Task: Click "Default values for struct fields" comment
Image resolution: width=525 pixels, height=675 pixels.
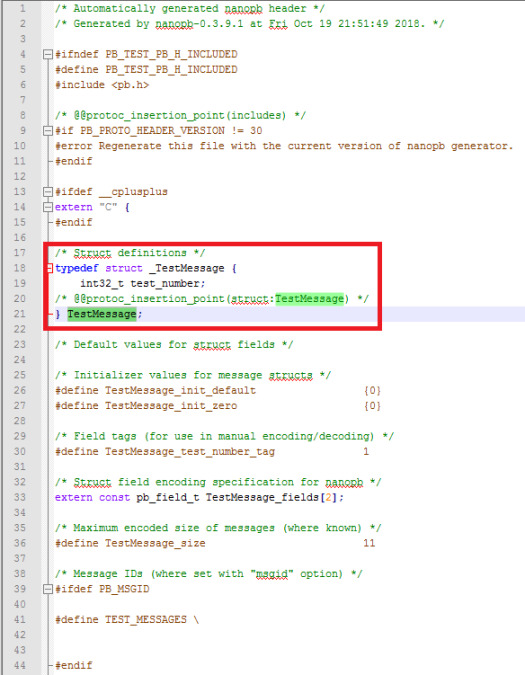Action: click(174, 344)
